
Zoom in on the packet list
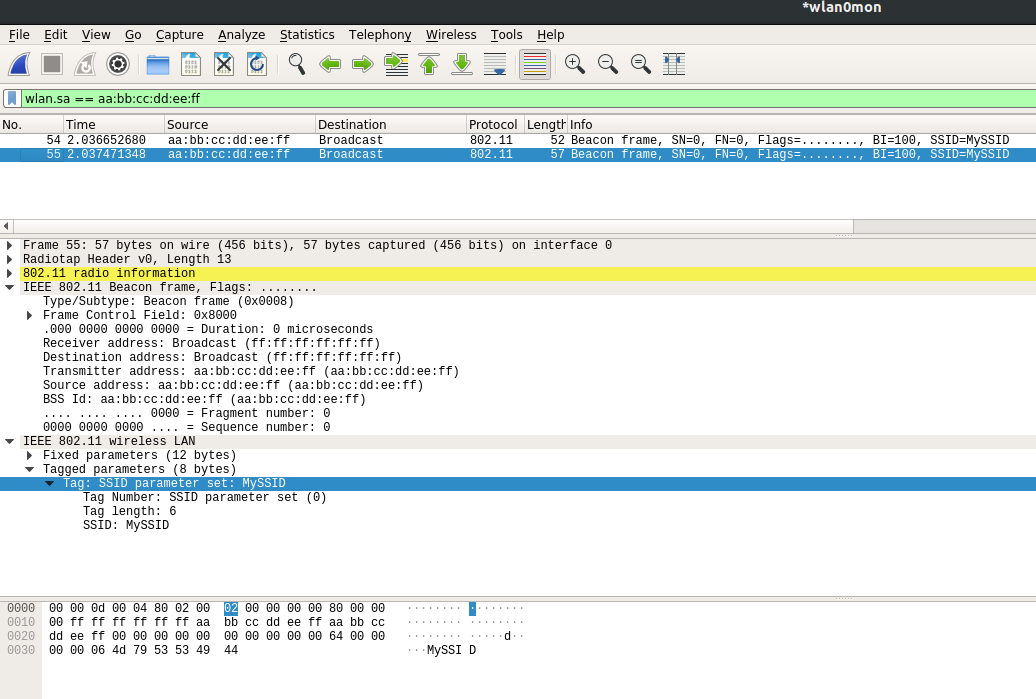point(575,64)
